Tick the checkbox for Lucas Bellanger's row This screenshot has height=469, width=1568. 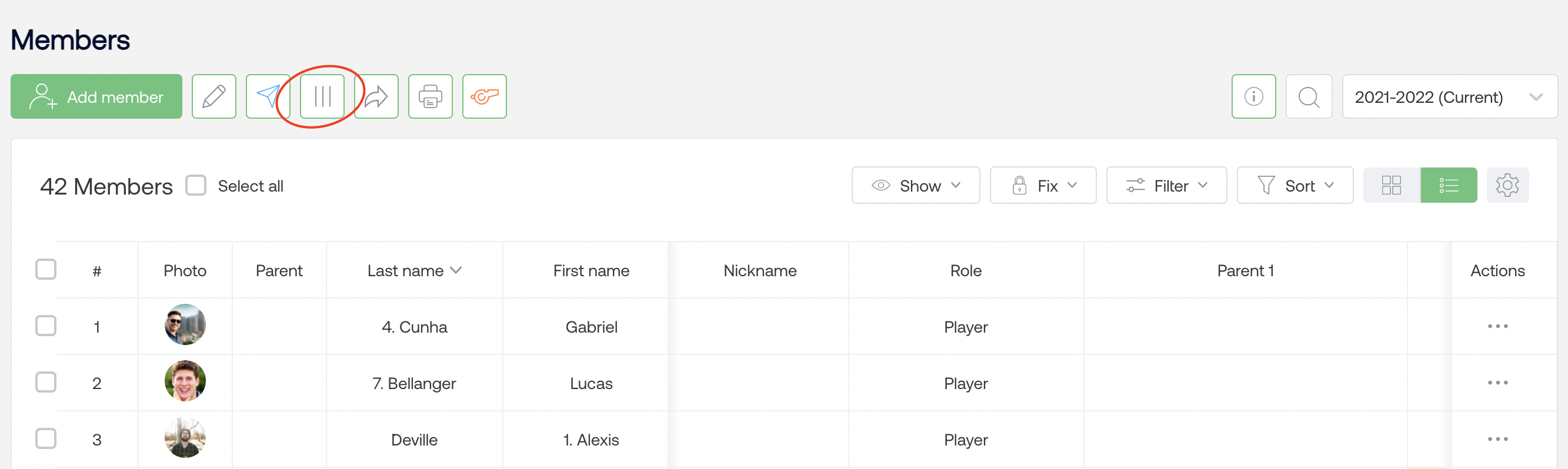[46, 383]
